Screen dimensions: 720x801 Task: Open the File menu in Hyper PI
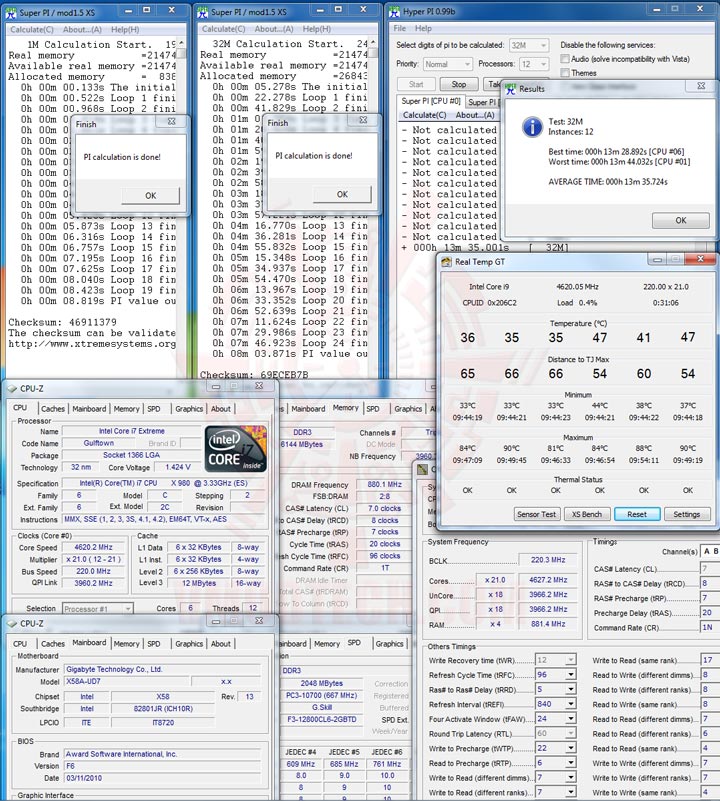tap(400, 28)
